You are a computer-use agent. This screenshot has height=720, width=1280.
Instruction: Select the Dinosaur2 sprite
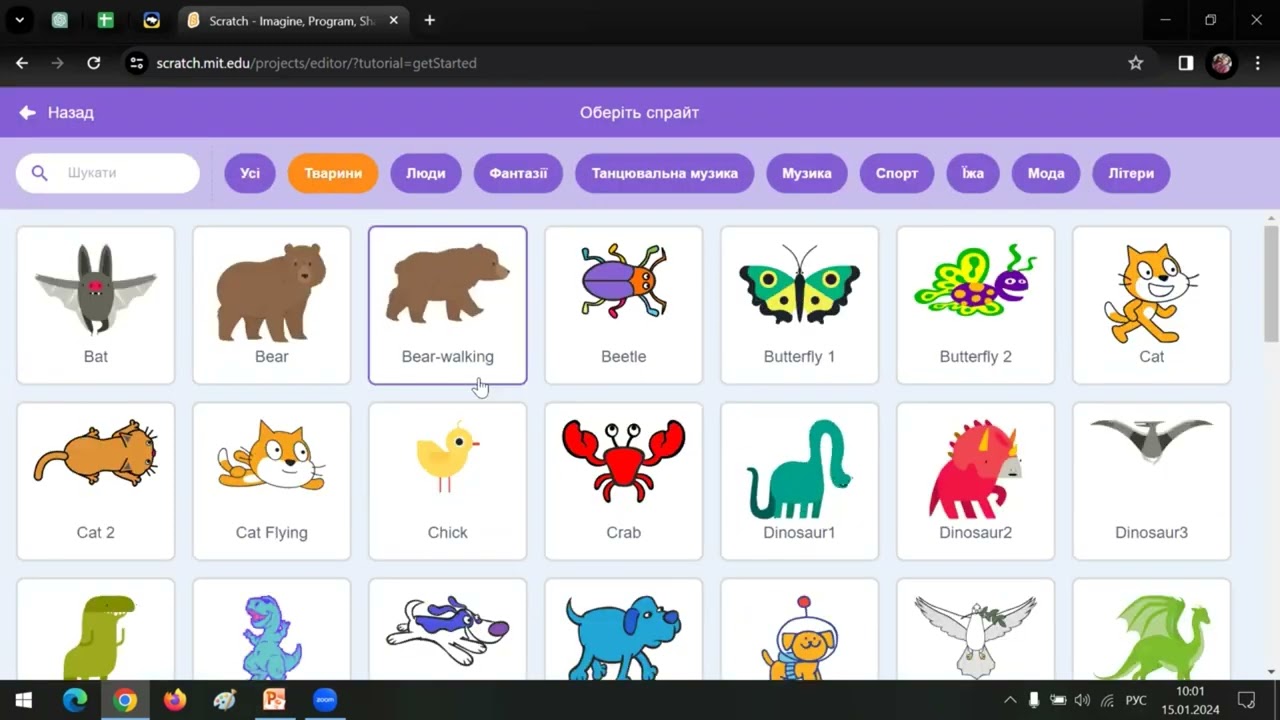click(976, 481)
